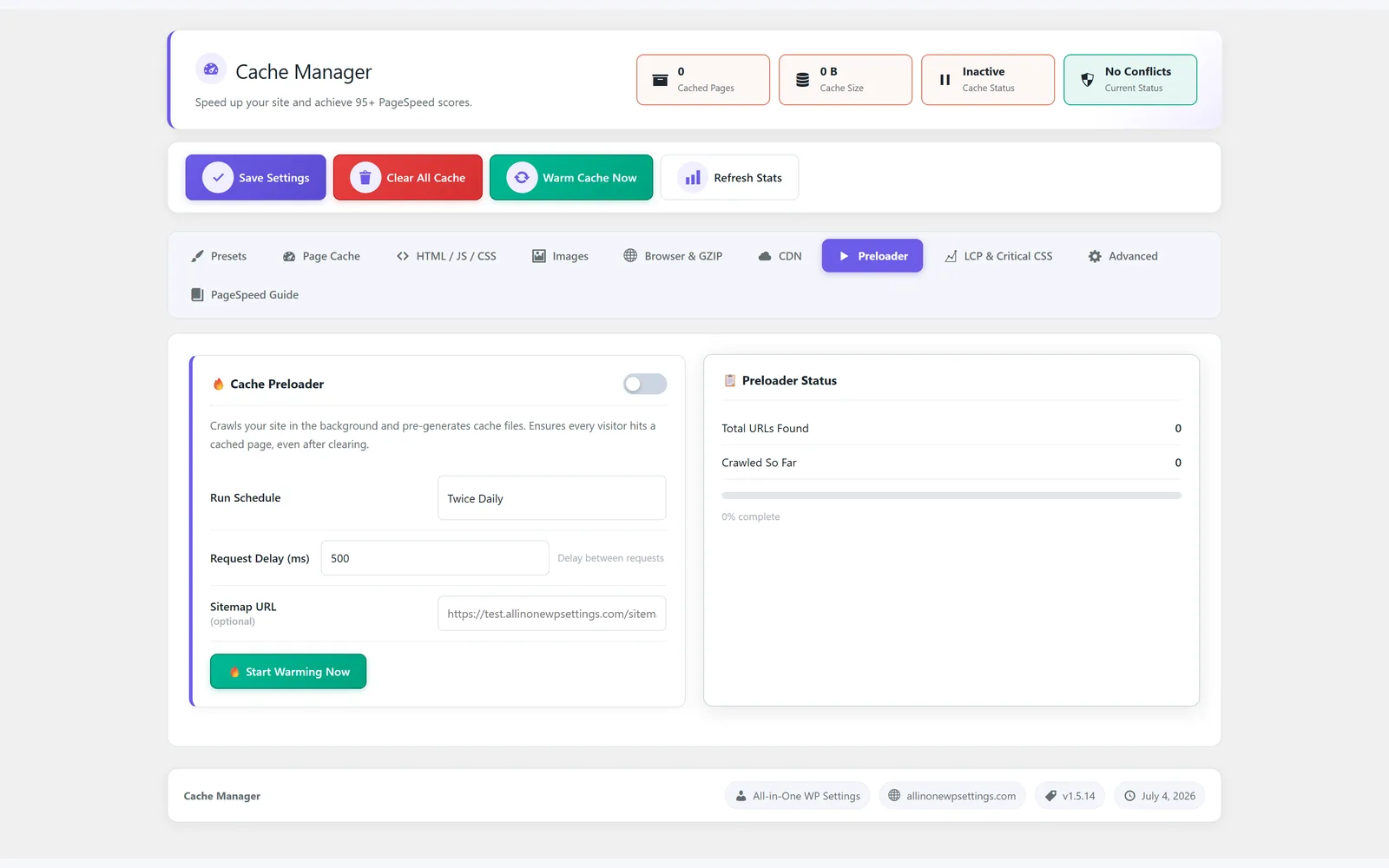Click the Refresh Stats button

729,177
